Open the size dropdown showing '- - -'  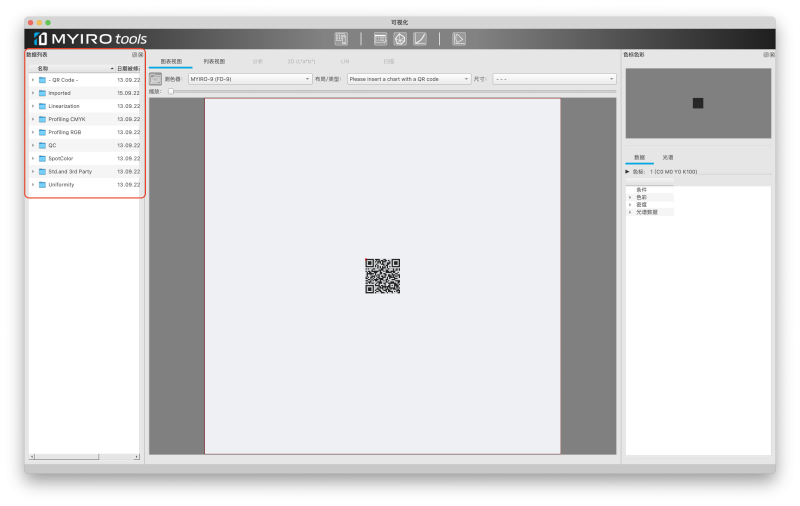click(x=554, y=79)
